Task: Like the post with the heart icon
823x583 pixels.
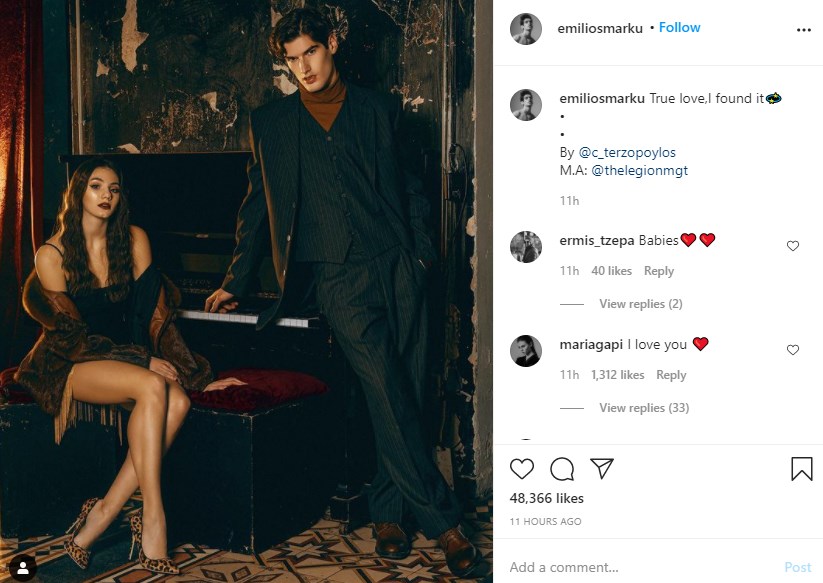Action: click(522, 469)
